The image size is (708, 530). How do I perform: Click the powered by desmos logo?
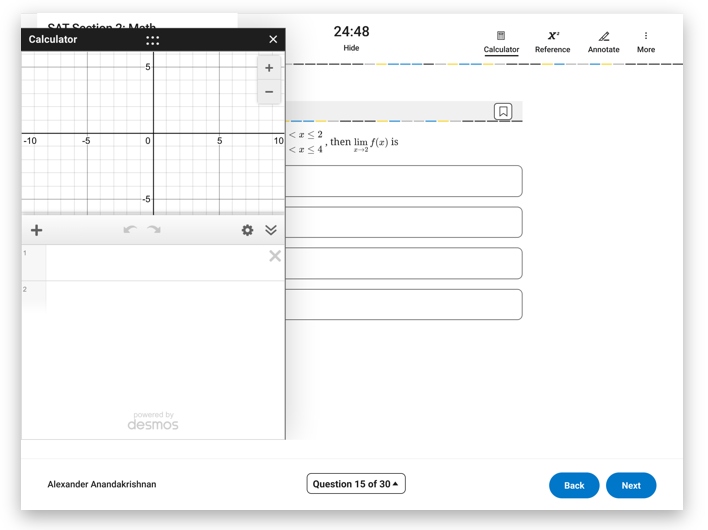pyautogui.click(x=153, y=421)
